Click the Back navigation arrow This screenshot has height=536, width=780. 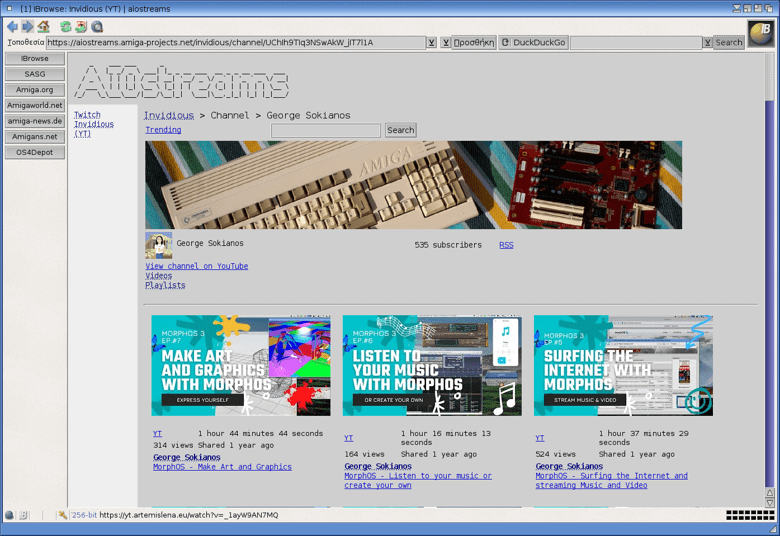[x=12, y=27]
